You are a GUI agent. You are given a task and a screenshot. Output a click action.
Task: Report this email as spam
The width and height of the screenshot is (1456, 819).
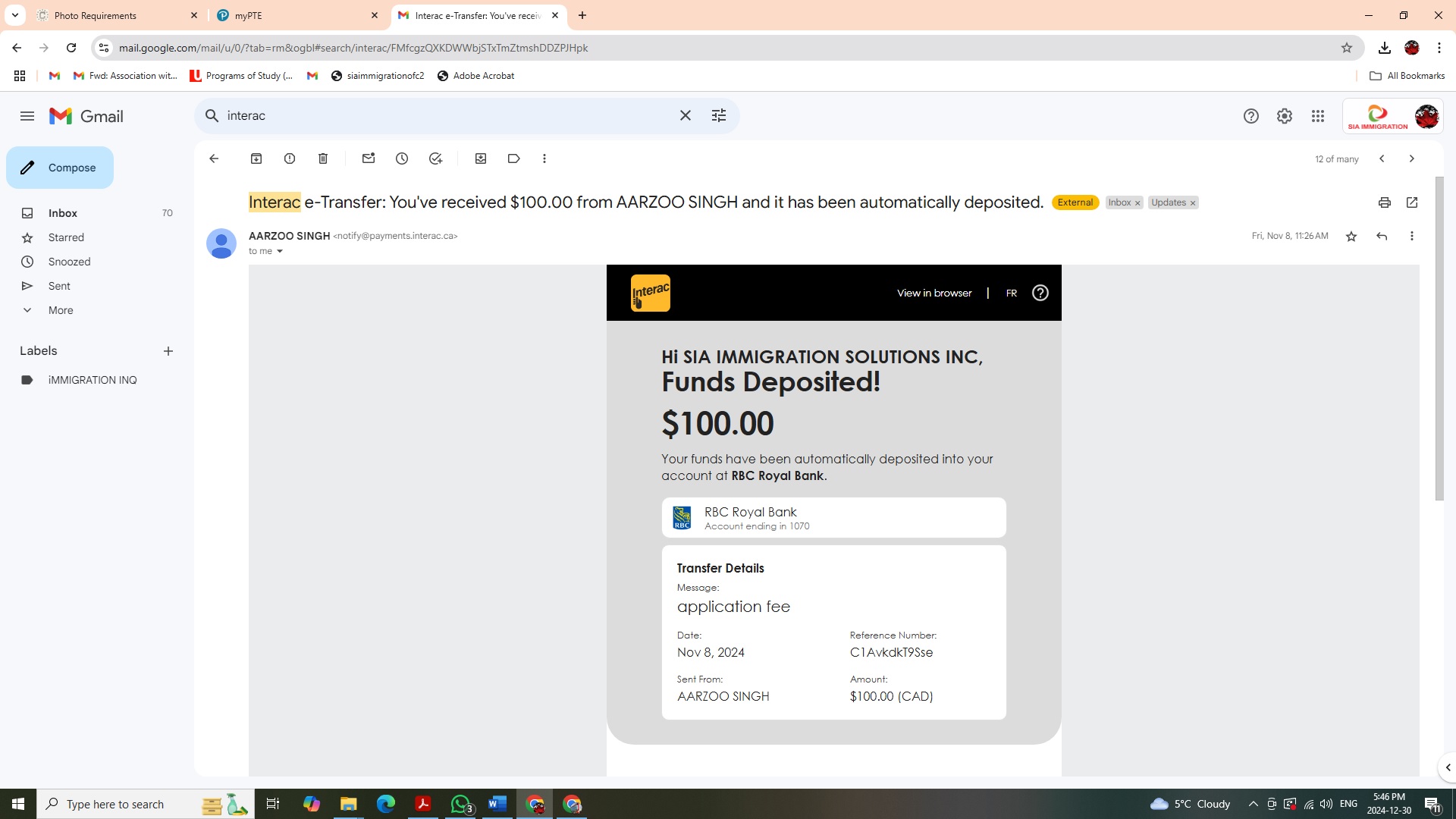[290, 158]
